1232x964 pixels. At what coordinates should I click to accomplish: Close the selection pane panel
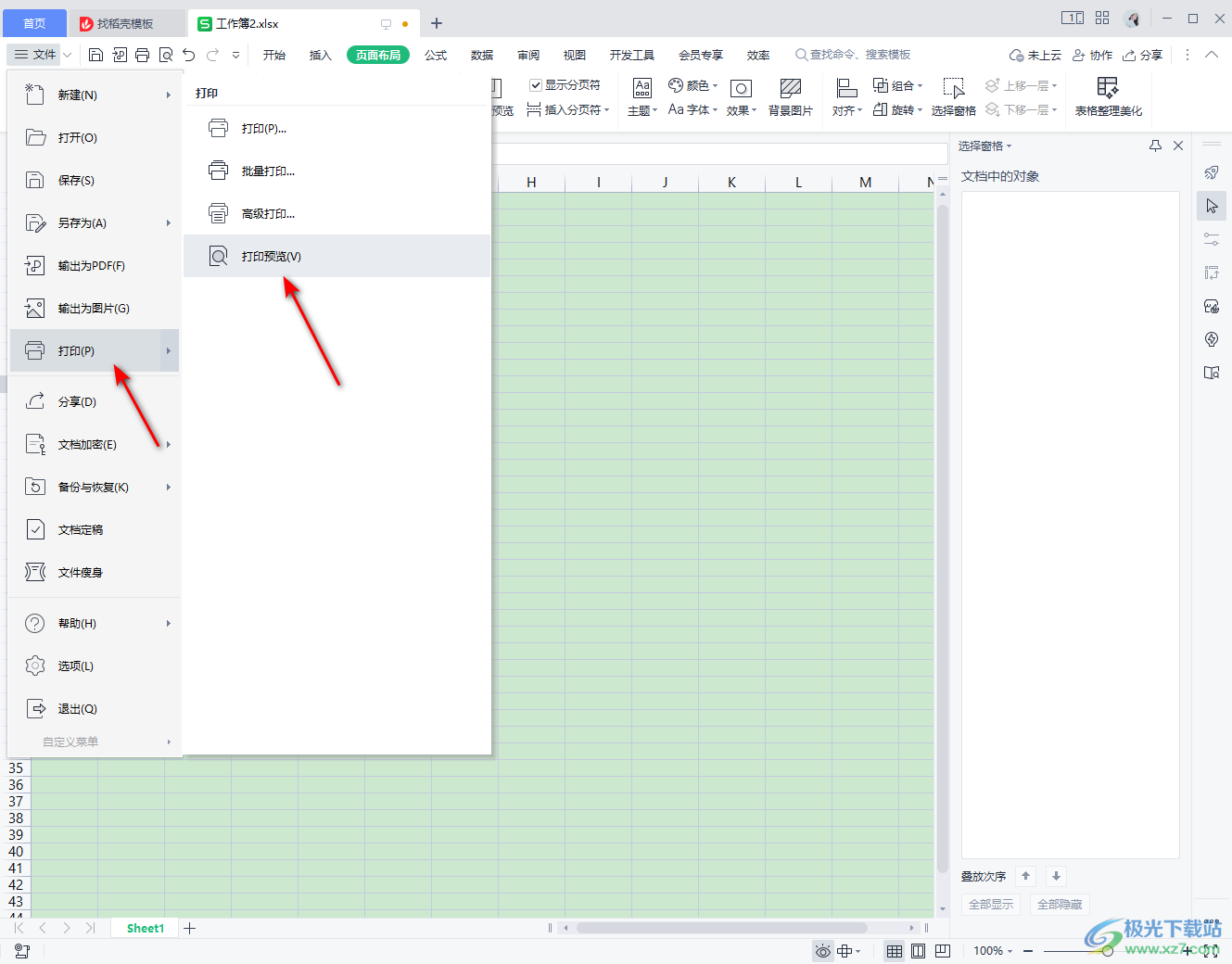tap(1178, 146)
